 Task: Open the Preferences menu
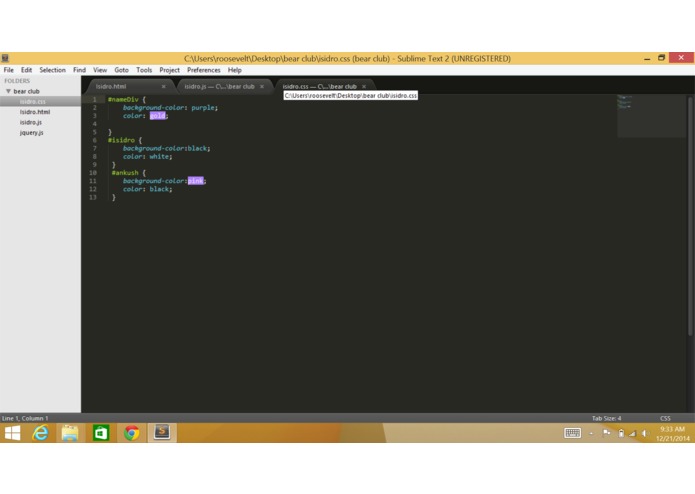203,70
